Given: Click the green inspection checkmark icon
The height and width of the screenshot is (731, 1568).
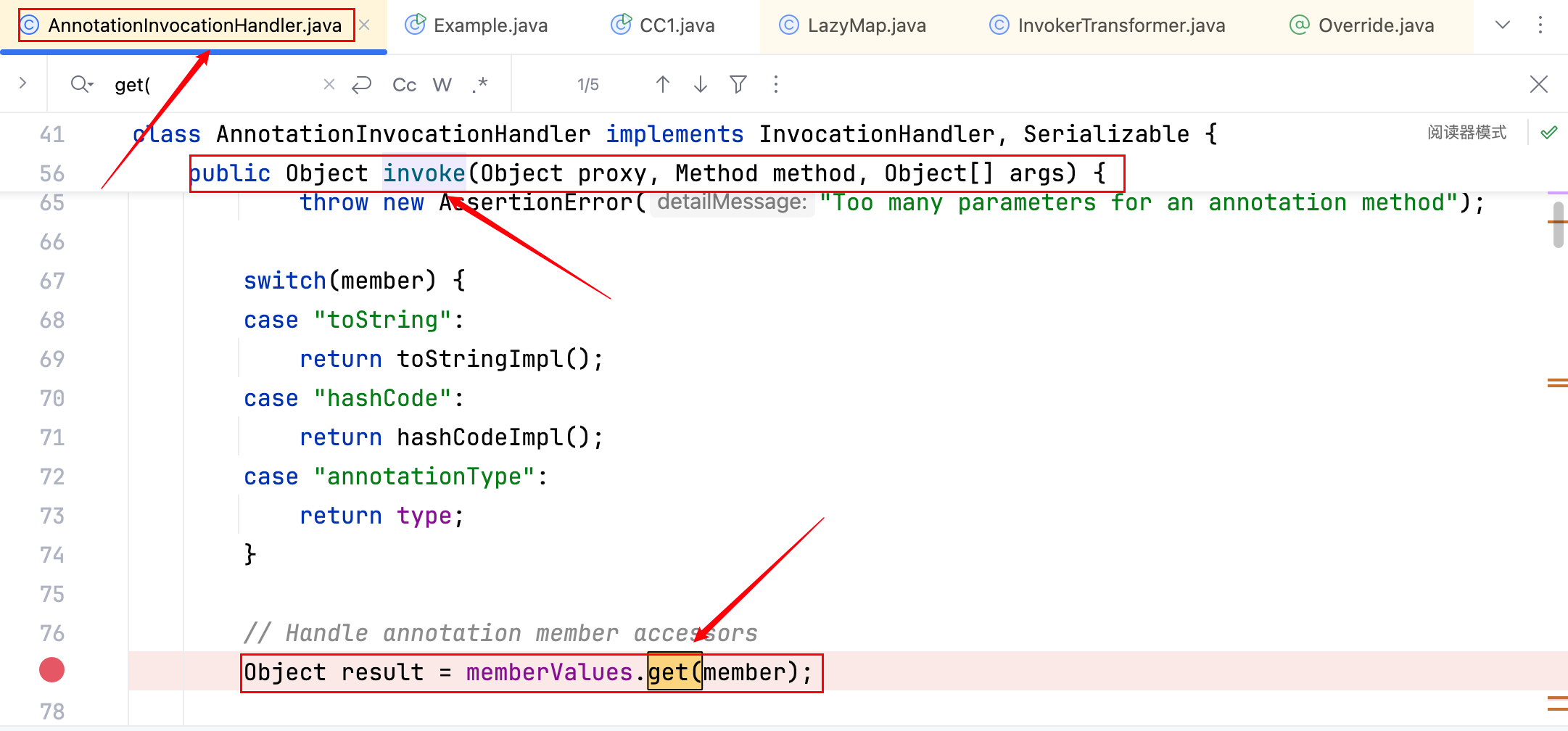Looking at the screenshot, I should click(x=1548, y=133).
